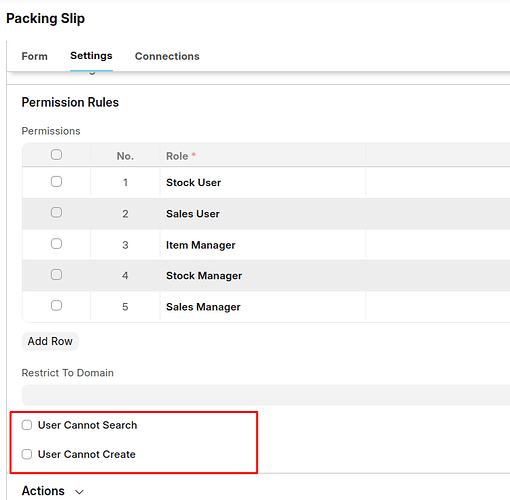Select the Settings tab
510x500 pixels.
coord(91,56)
